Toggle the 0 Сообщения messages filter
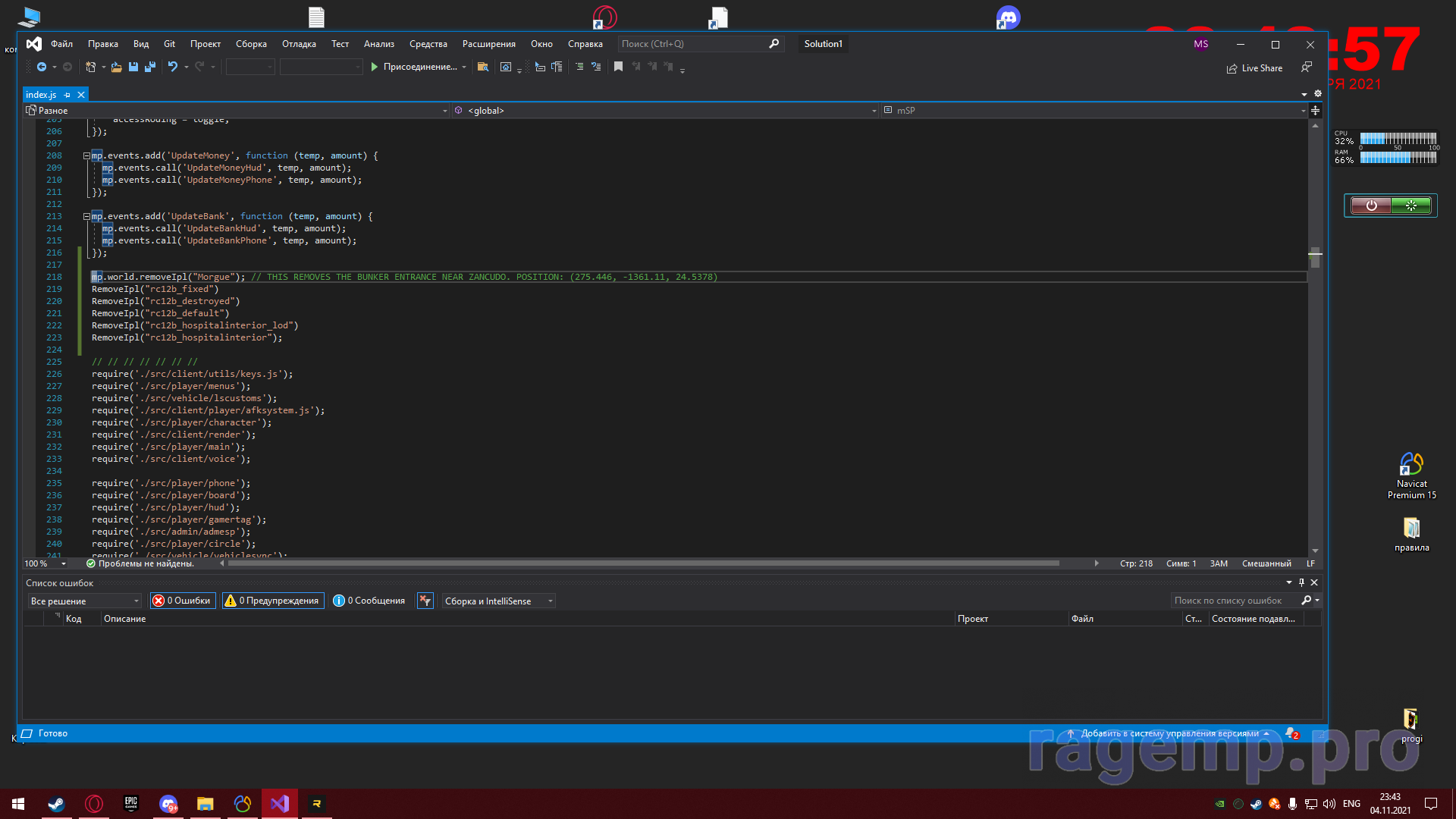Screen dimensions: 1456x819 tap(369, 601)
